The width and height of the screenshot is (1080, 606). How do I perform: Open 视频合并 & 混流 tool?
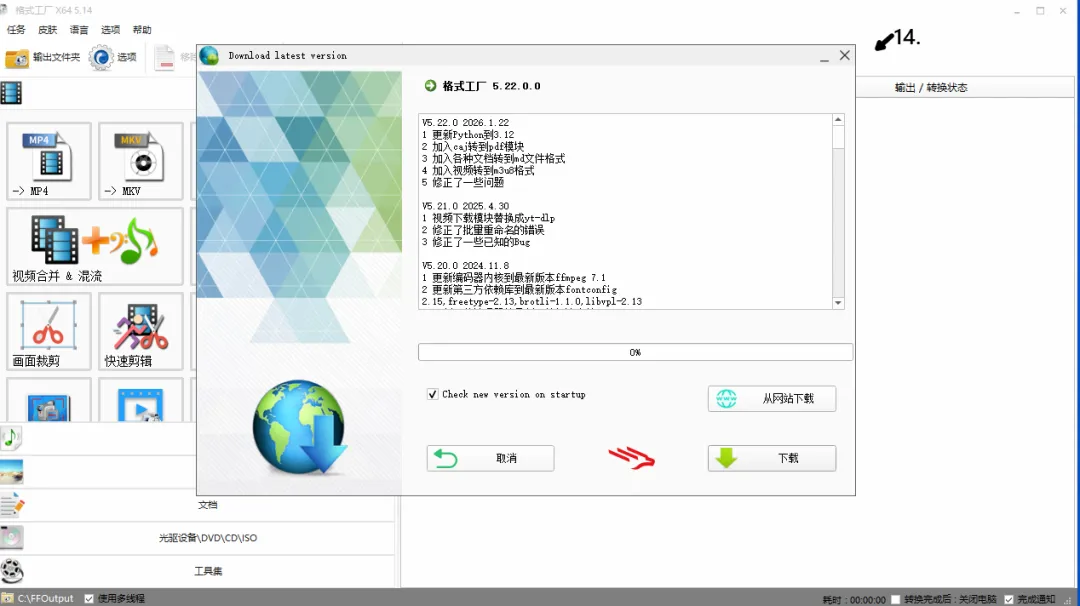click(95, 247)
